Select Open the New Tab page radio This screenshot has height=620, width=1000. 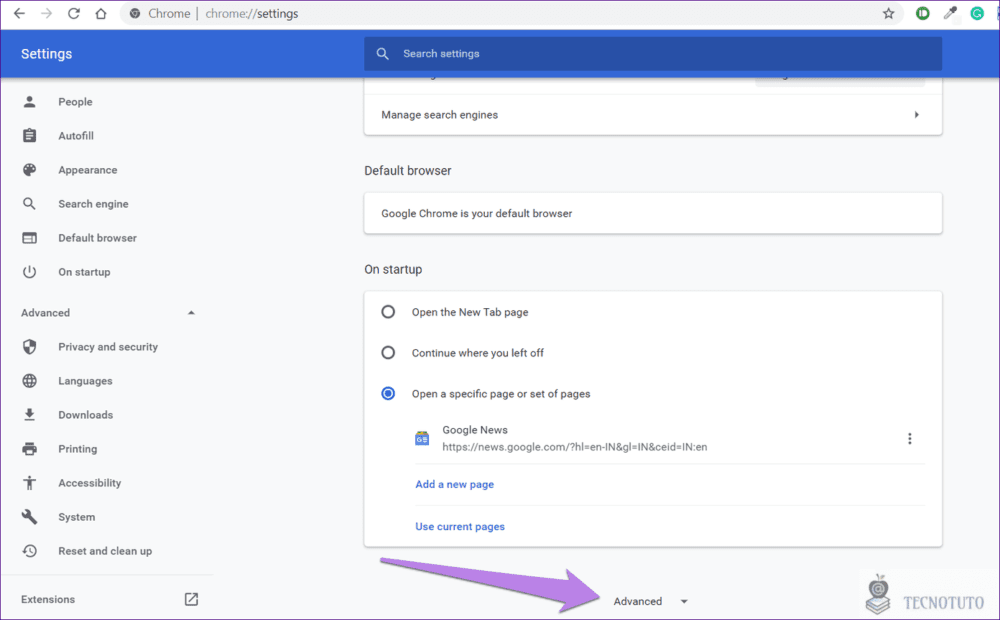[x=388, y=312]
